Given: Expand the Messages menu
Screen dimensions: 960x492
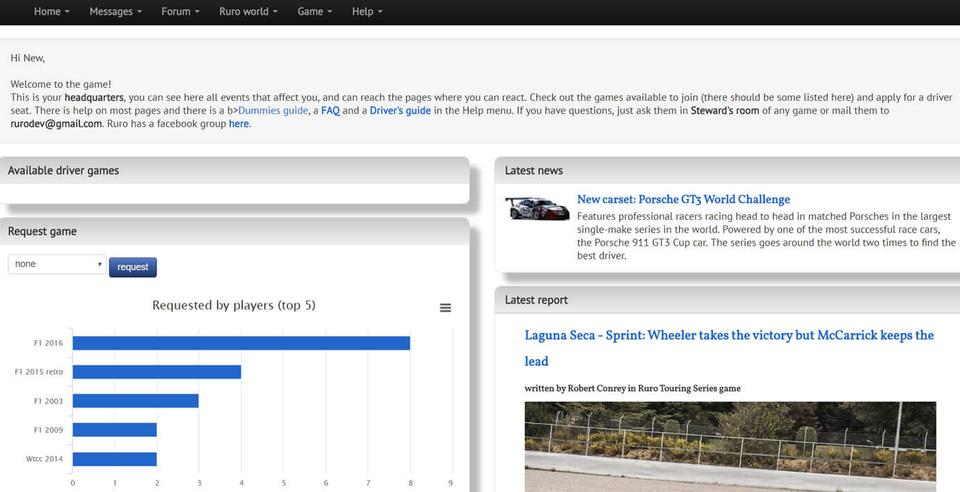Looking at the screenshot, I should coord(115,12).
